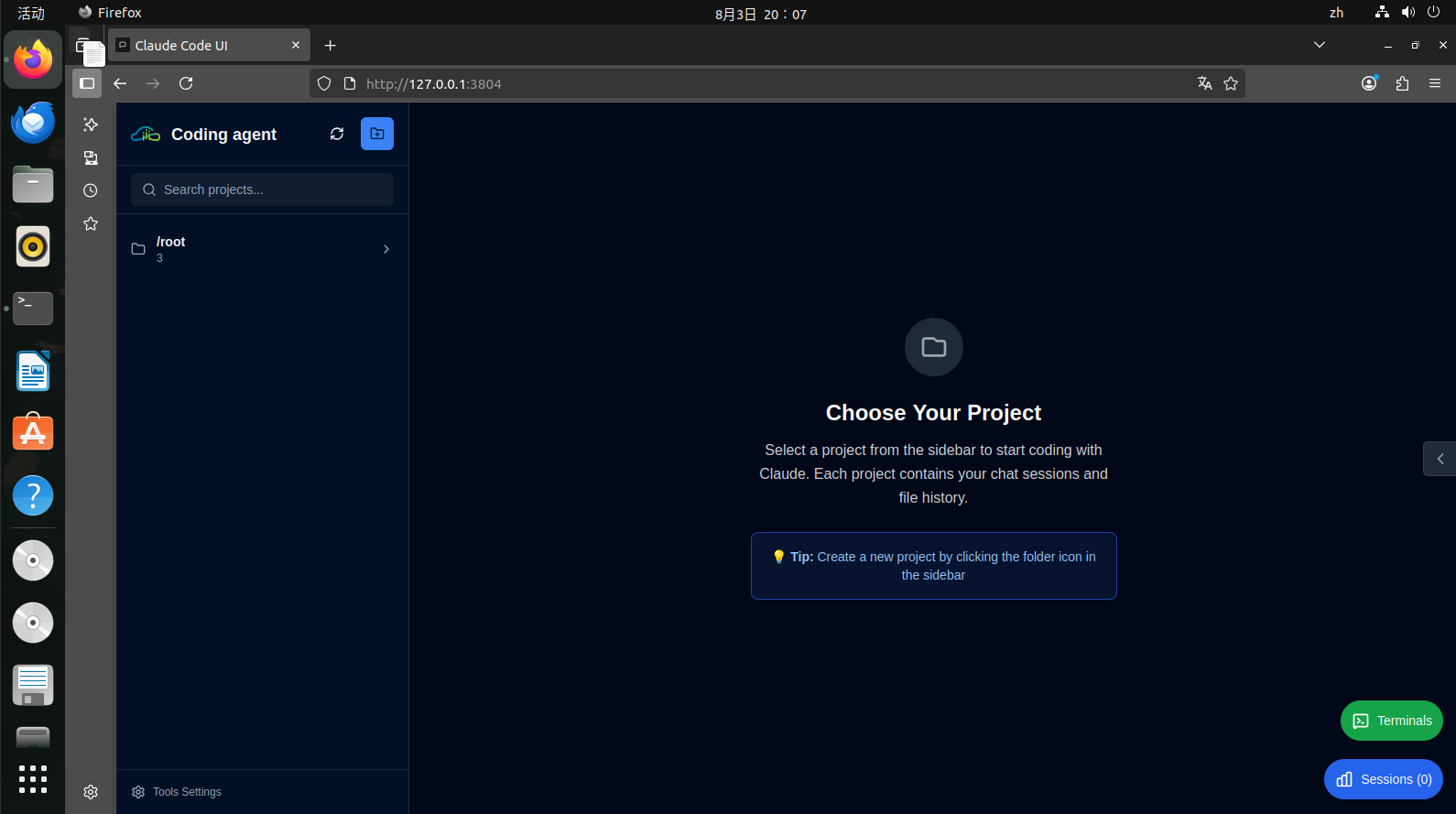Image resolution: width=1456 pixels, height=814 pixels.
Task: Open Rhythmbox from the dock
Action: 33,246
